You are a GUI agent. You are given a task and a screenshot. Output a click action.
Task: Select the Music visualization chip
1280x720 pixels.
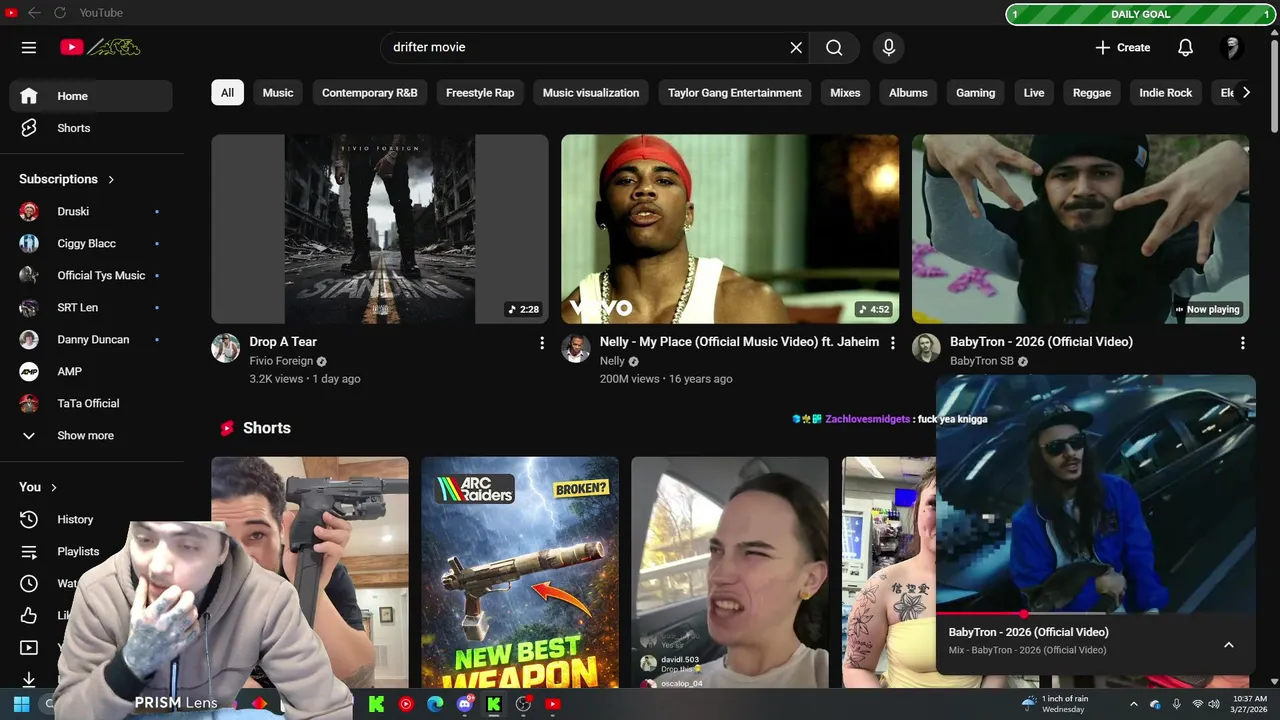pos(591,92)
